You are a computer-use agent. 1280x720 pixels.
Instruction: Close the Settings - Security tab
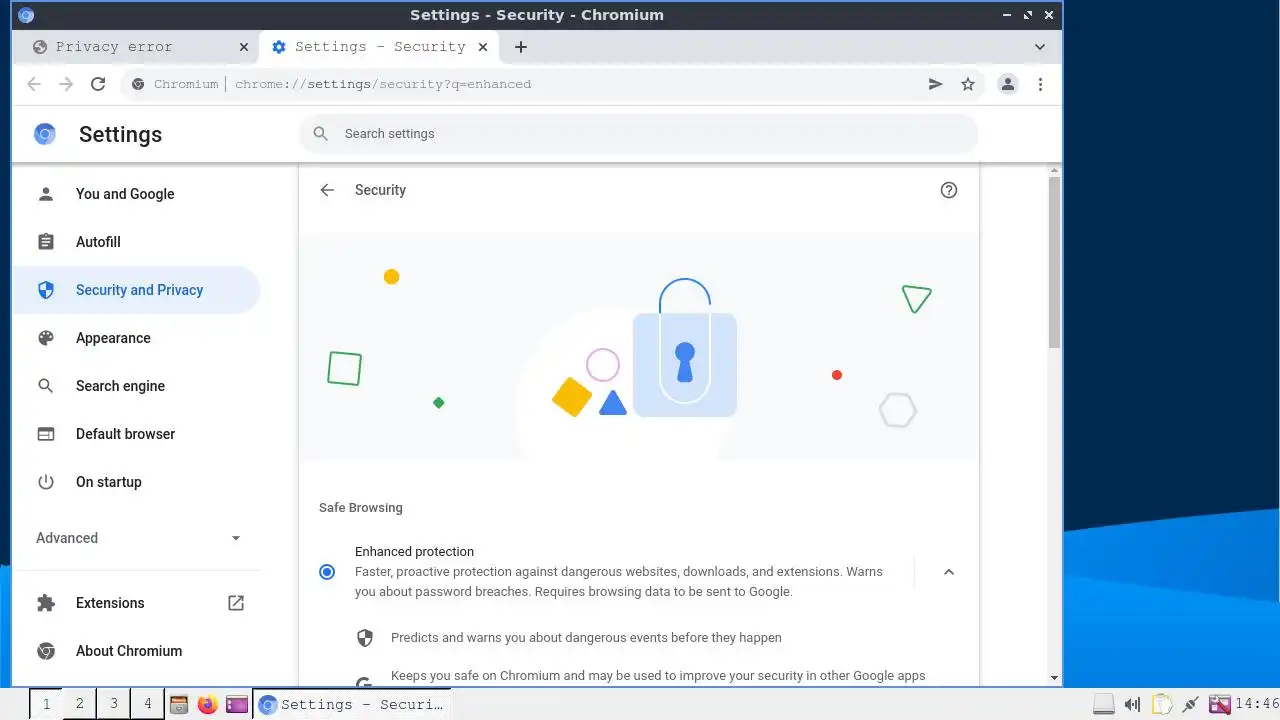click(x=483, y=47)
